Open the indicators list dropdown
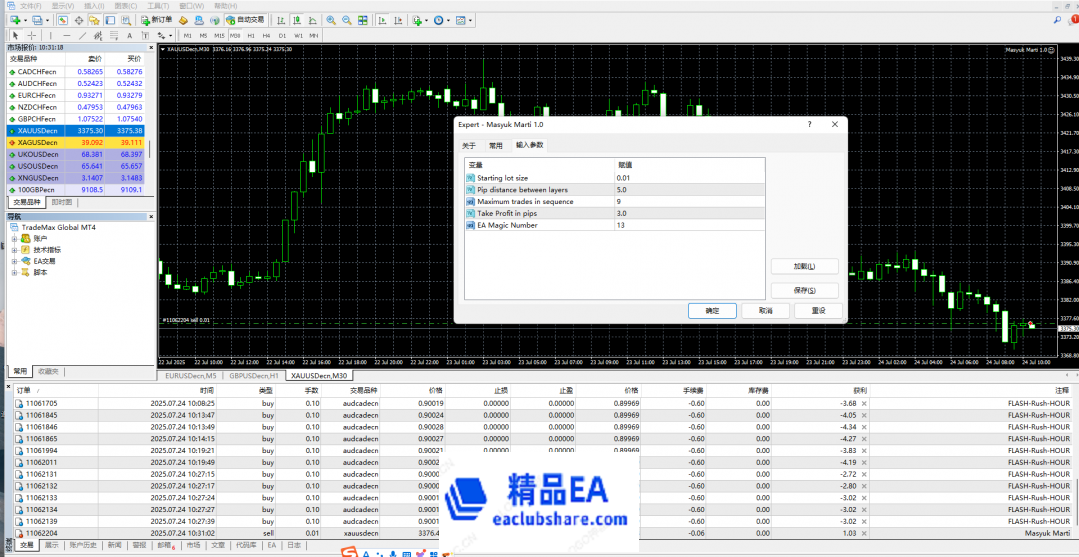This screenshot has height=557, width=1079. click(x=427, y=20)
